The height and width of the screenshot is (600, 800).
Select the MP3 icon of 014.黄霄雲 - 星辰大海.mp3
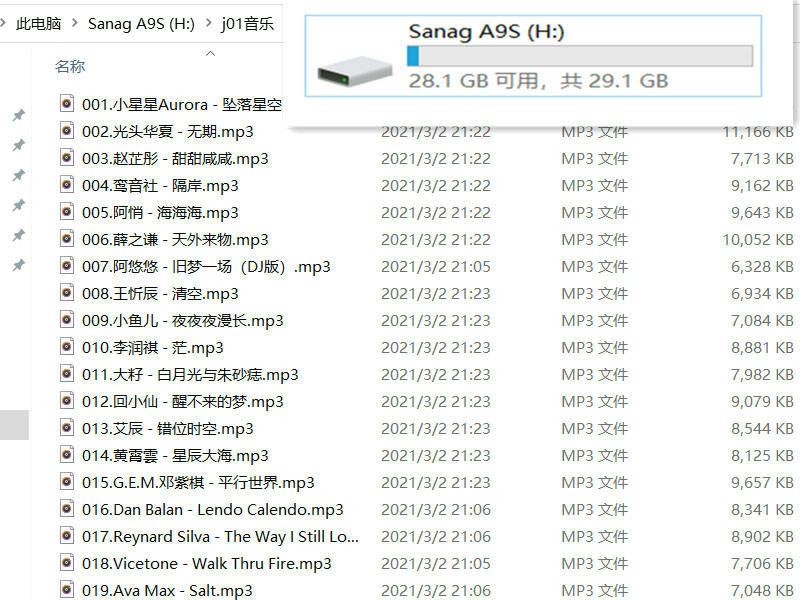point(66,455)
